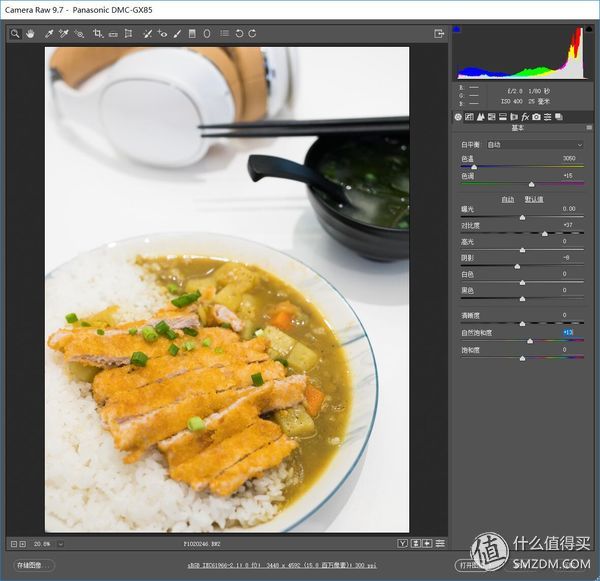Select the Red Eye Removal tool

[x=162, y=34]
